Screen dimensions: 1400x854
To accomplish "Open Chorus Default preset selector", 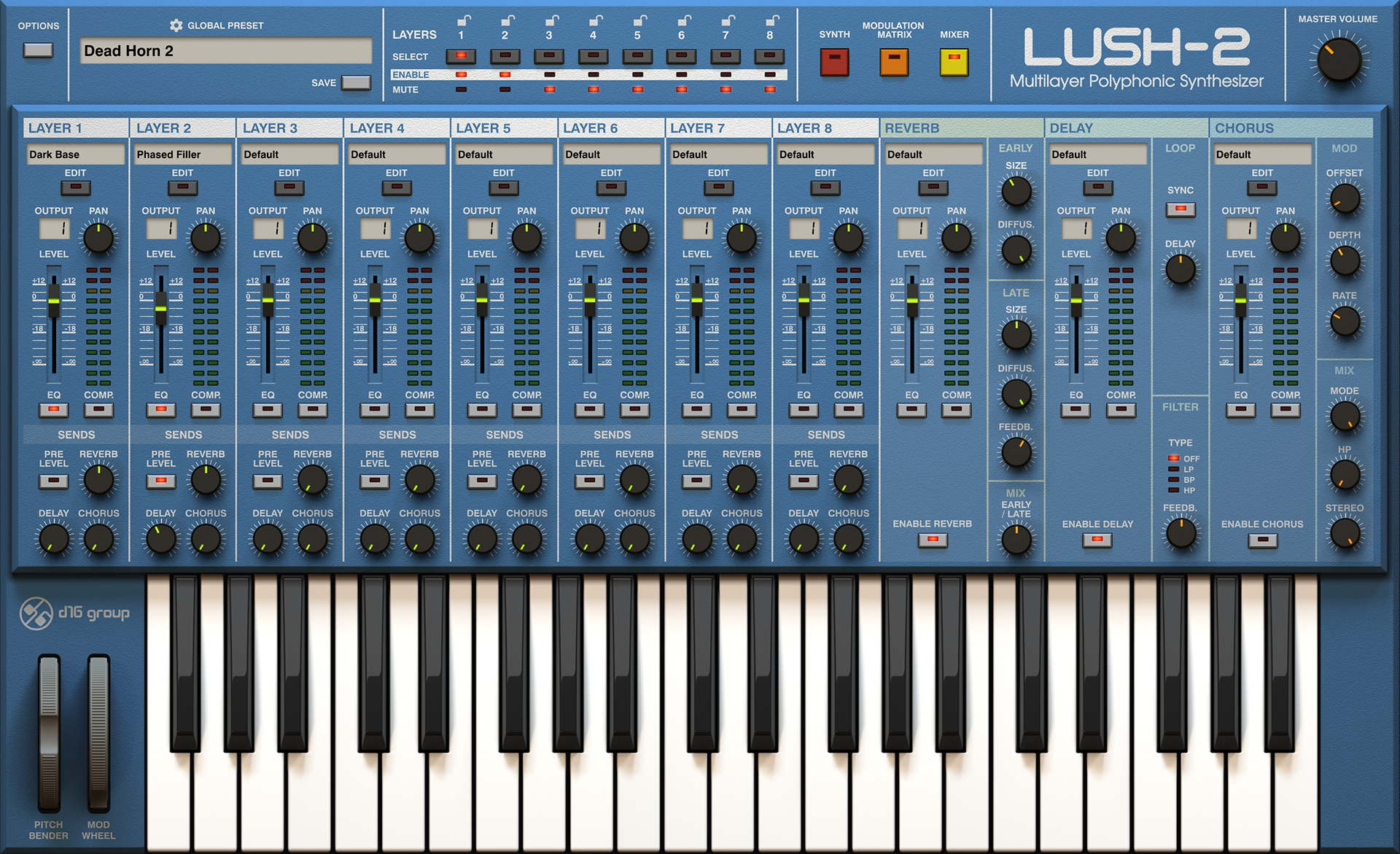I will point(1262,155).
